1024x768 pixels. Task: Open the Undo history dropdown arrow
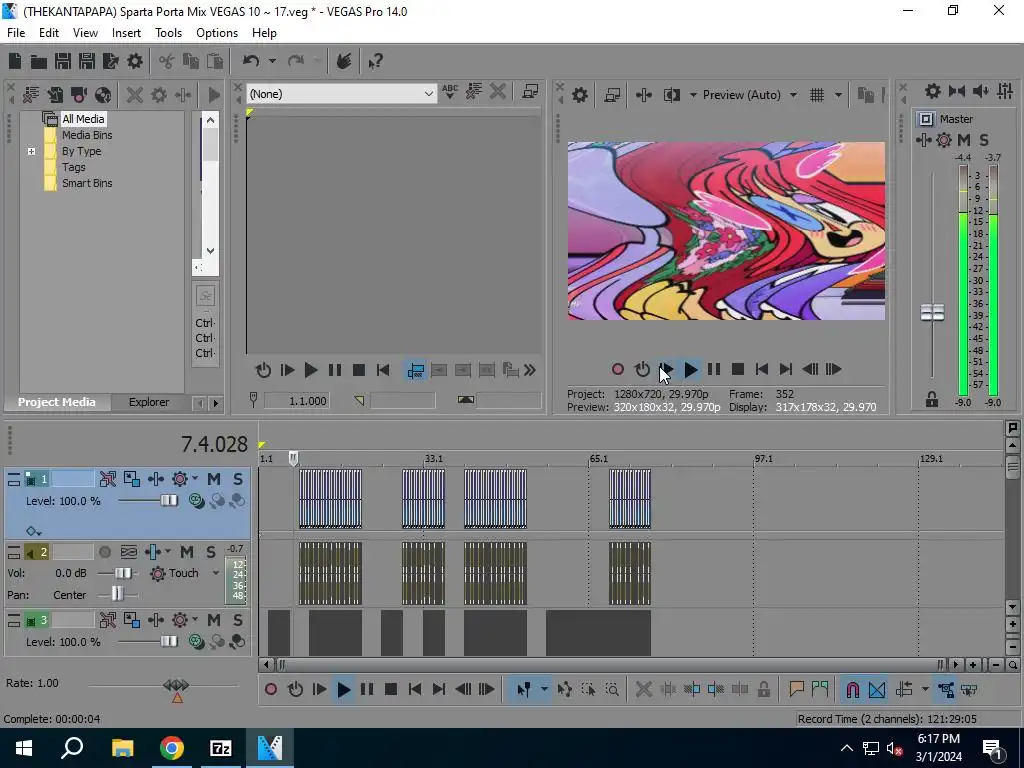[272, 61]
